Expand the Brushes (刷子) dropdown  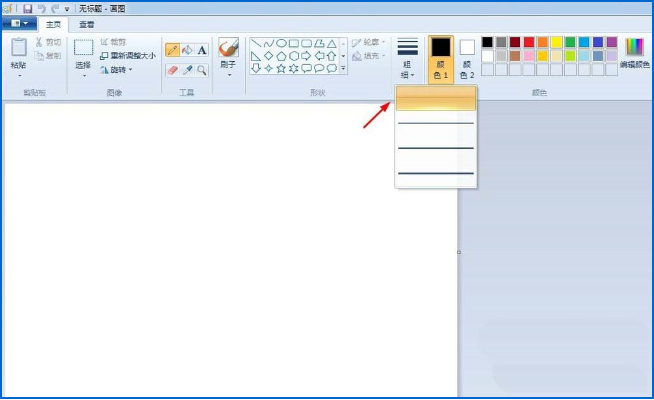[x=229, y=74]
